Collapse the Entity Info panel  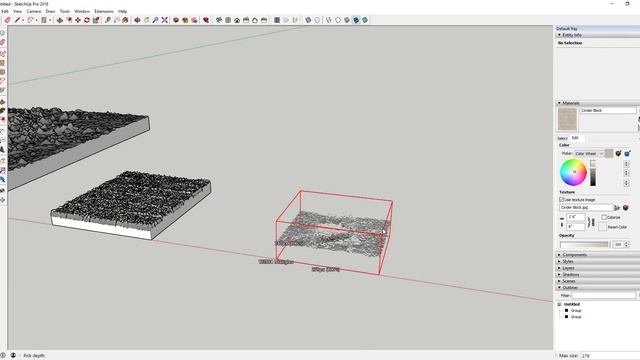[x=559, y=35]
